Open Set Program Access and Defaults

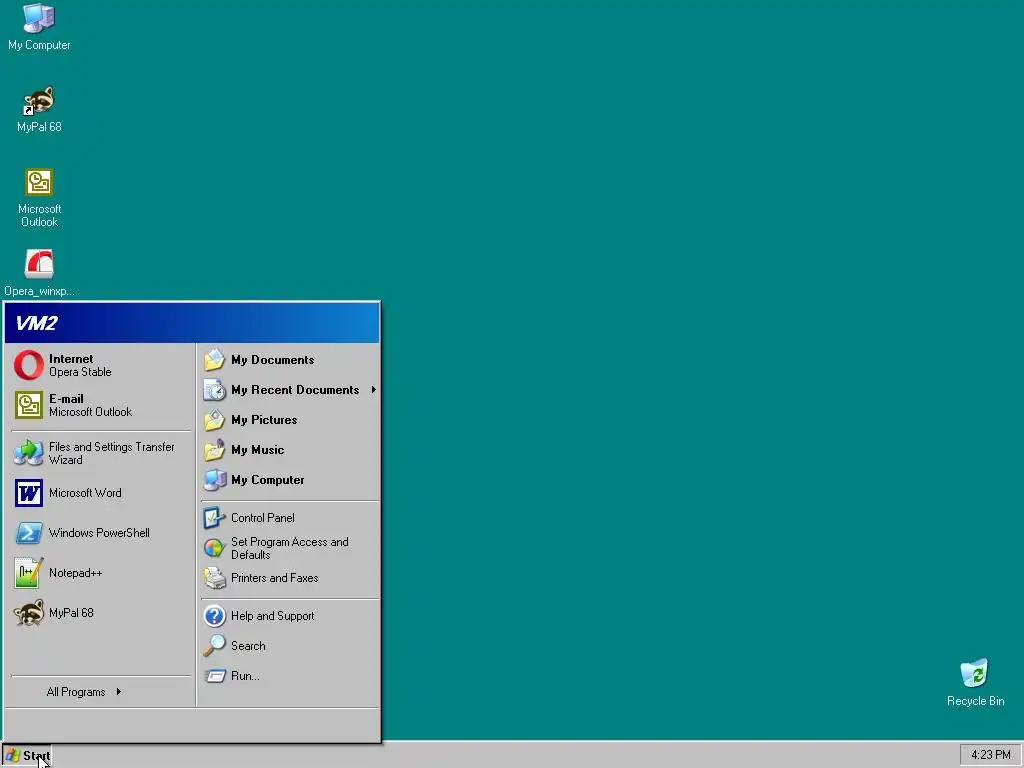[289, 548]
